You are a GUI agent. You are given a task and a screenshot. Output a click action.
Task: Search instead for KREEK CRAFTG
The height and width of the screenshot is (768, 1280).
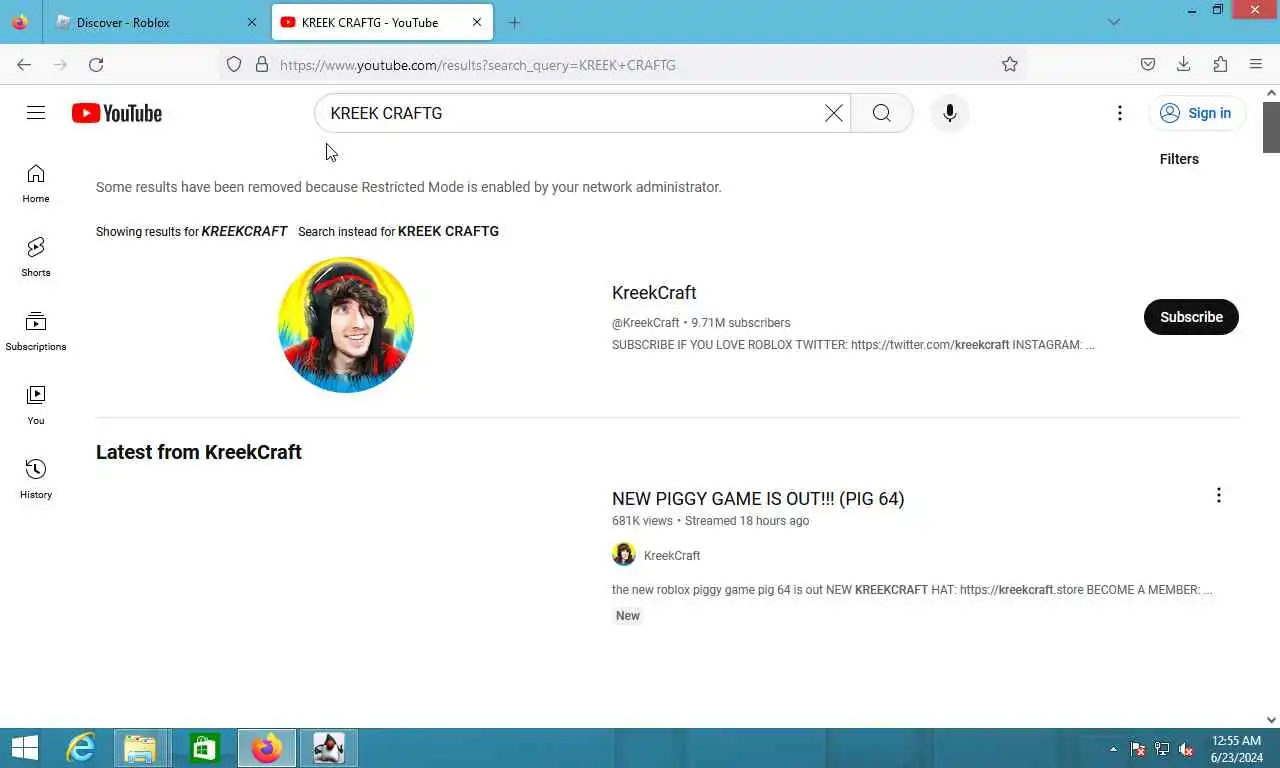pyautogui.click(x=448, y=231)
